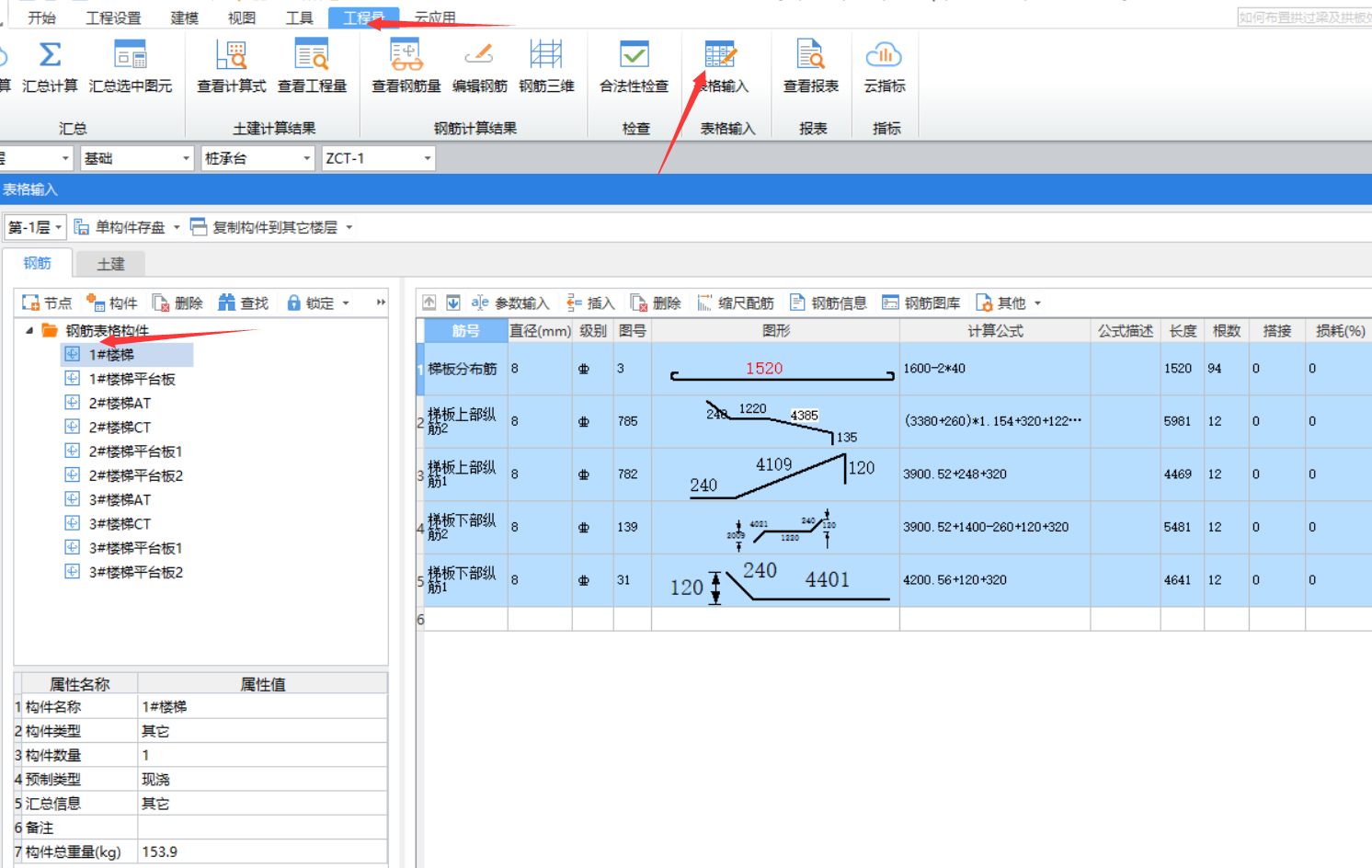Click the 构件名称 value 1#楼梯
The height and width of the screenshot is (868, 1372).
coord(262,707)
